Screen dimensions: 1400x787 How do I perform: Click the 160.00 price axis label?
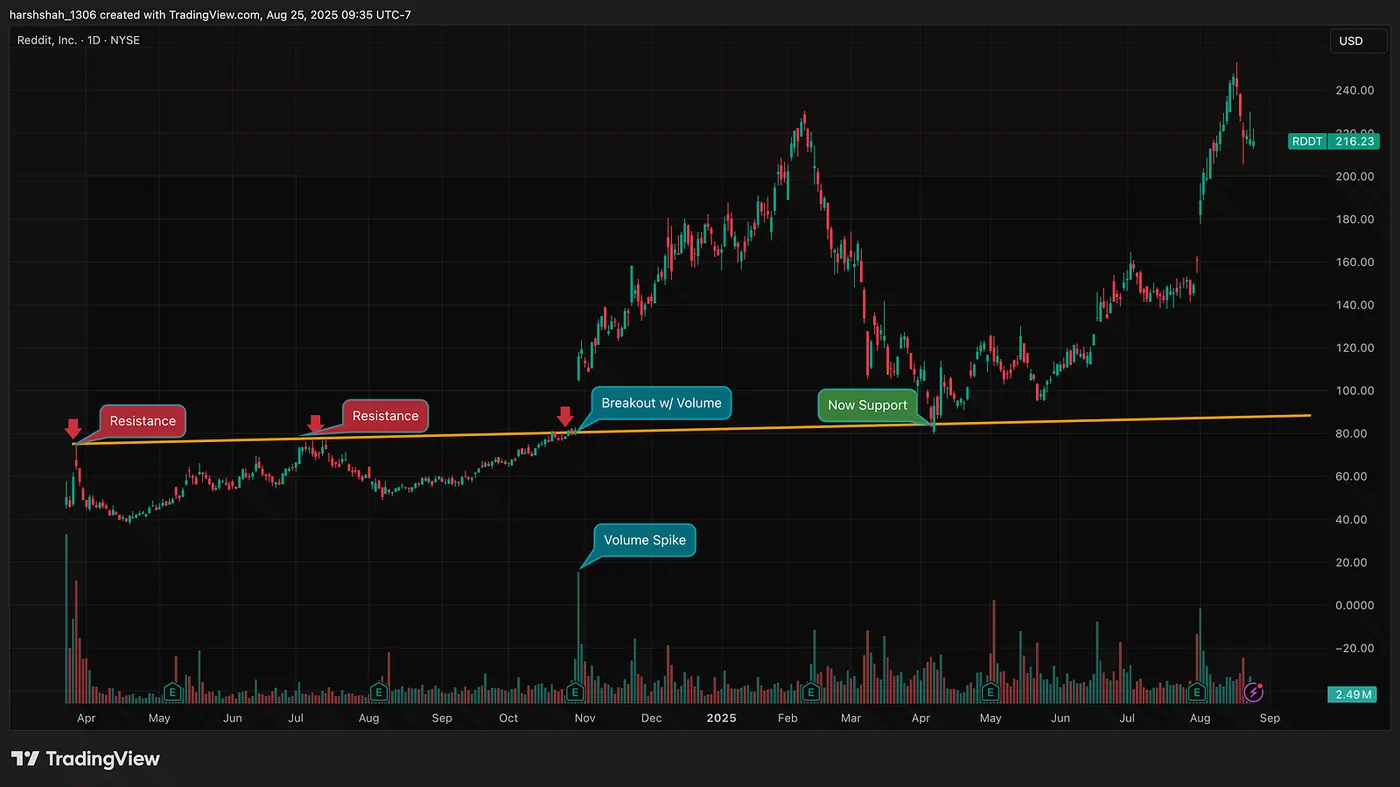click(1353, 262)
